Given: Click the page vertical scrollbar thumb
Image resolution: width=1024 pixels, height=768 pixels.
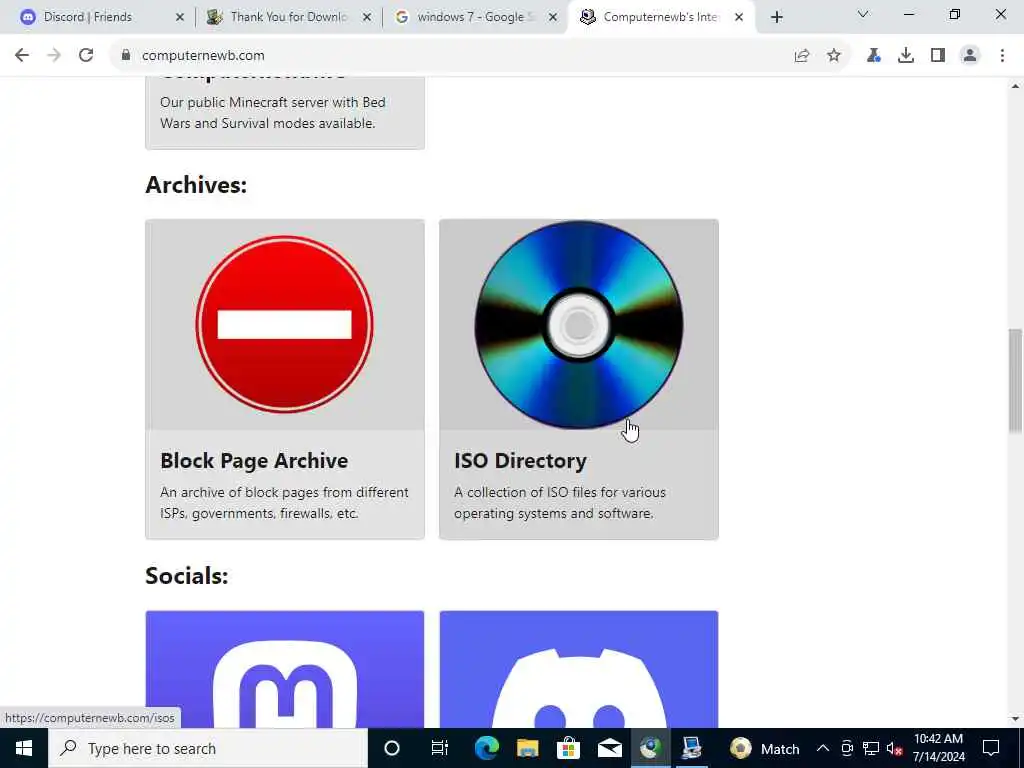Looking at the screenshot, I should click(1015, 380).
